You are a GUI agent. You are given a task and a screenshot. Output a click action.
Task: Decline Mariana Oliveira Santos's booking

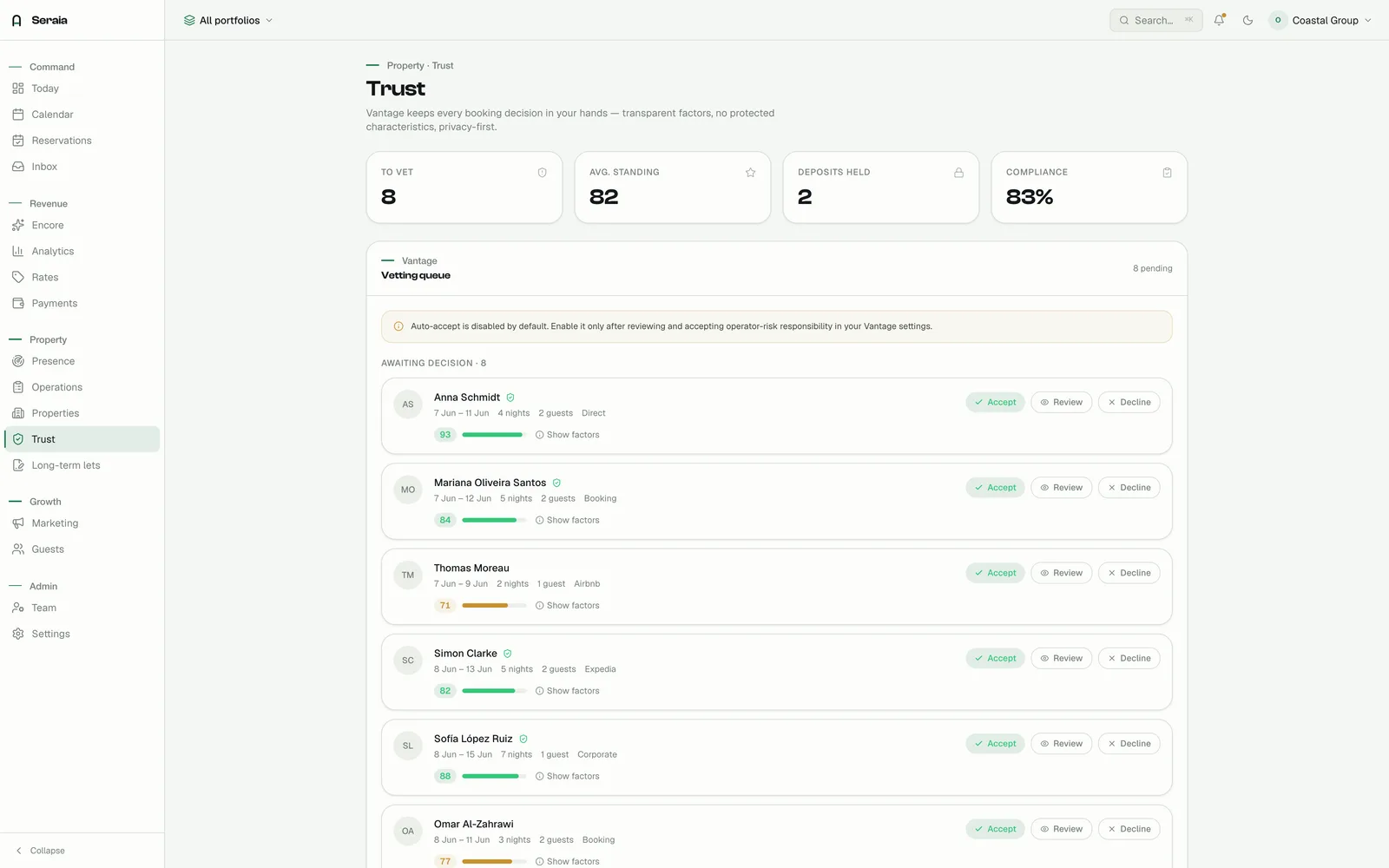[x=1129, y=488]
